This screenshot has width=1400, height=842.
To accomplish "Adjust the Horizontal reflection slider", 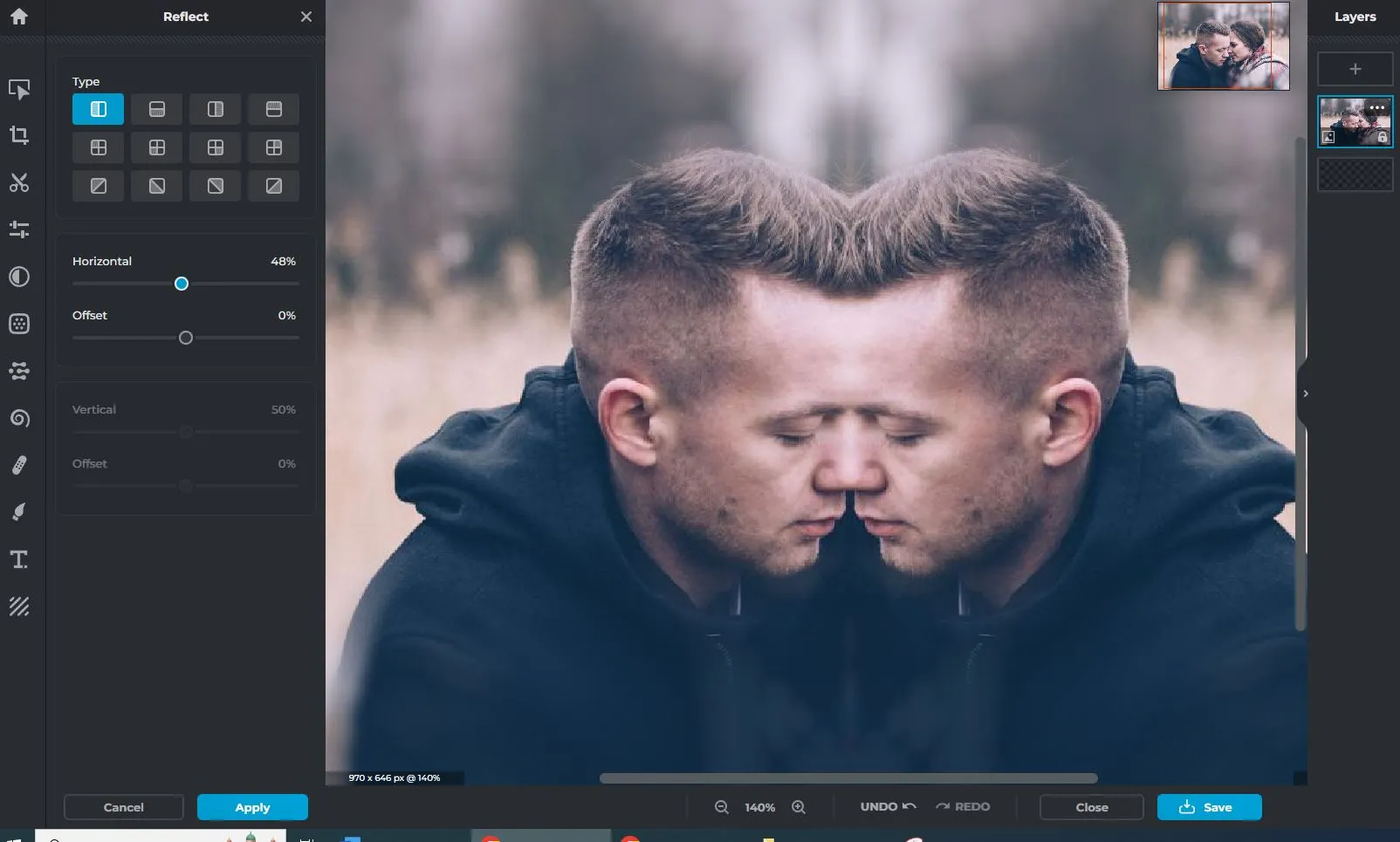I will click(x=182, y=284).
